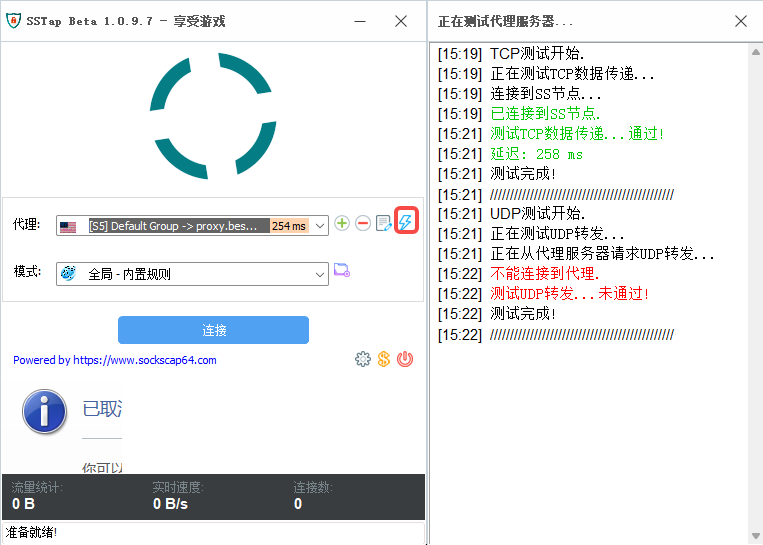Open the edit proxy notepad icon
This screenshot has height=545, width=763.
(x=383, y=223)
